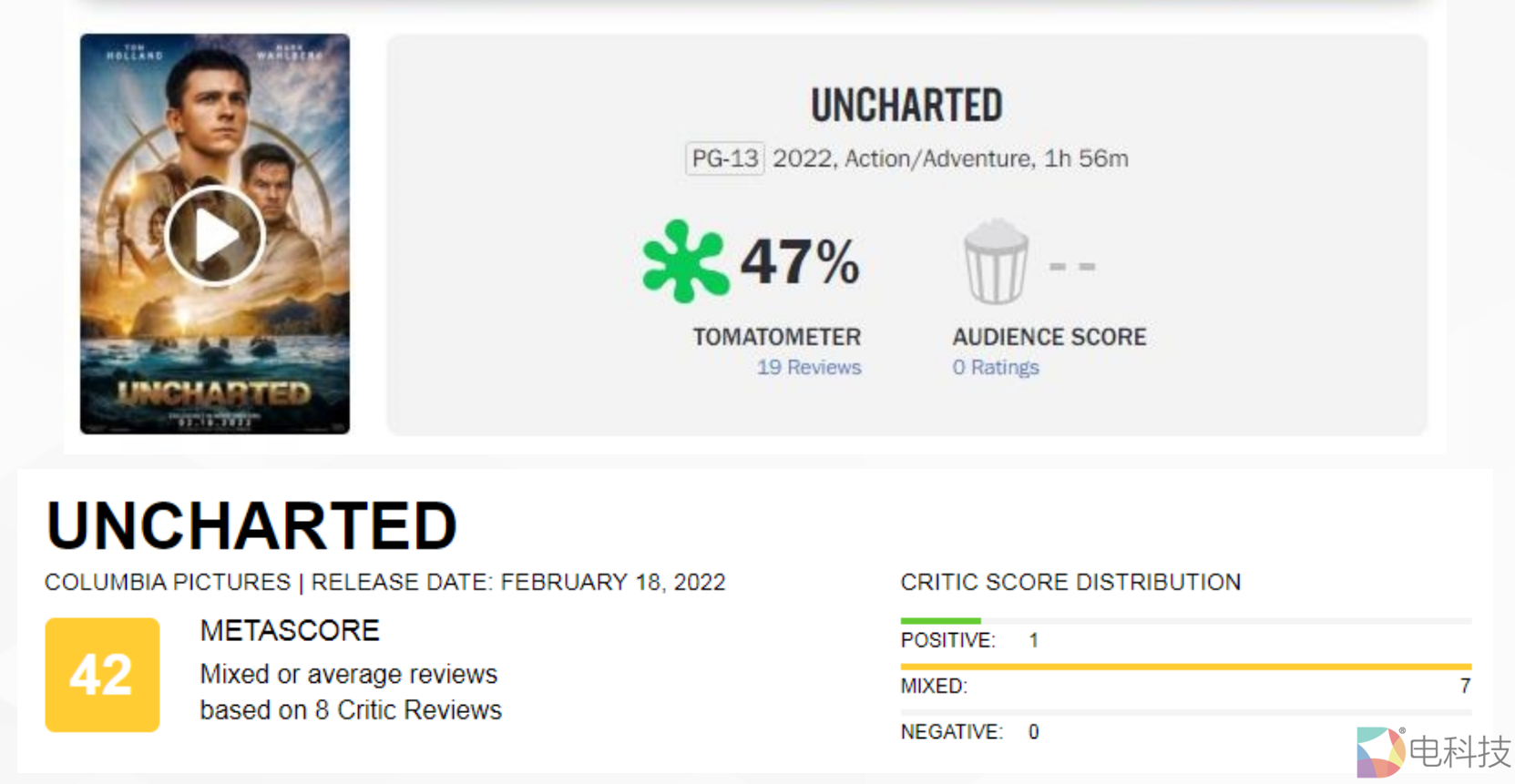Click the Negative distribution bar
Screen dimensions: 1515x784
tap(1184, 712)
